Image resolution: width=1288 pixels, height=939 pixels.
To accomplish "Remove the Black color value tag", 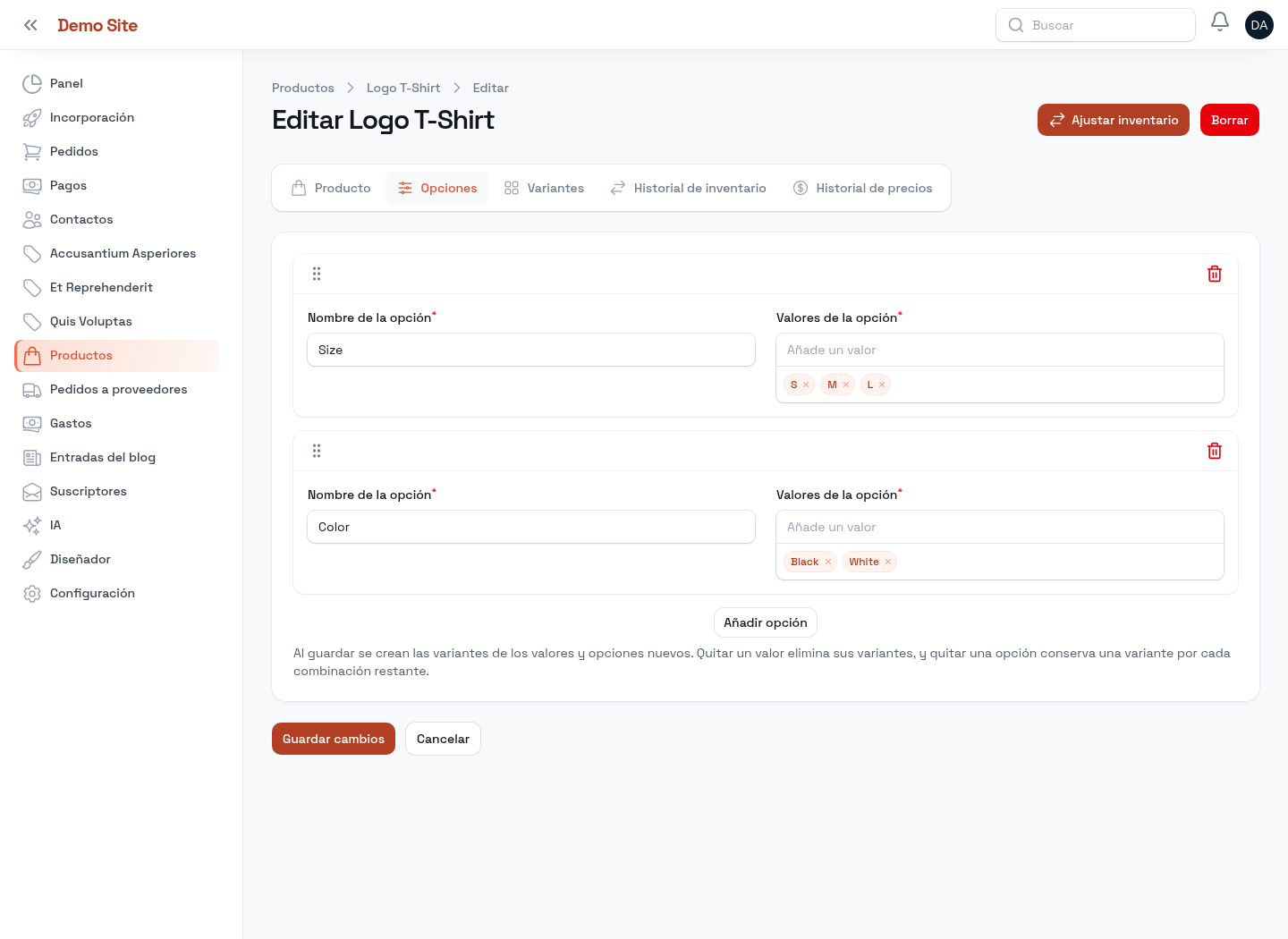I will pyautogui.click(x=828, y=562).
